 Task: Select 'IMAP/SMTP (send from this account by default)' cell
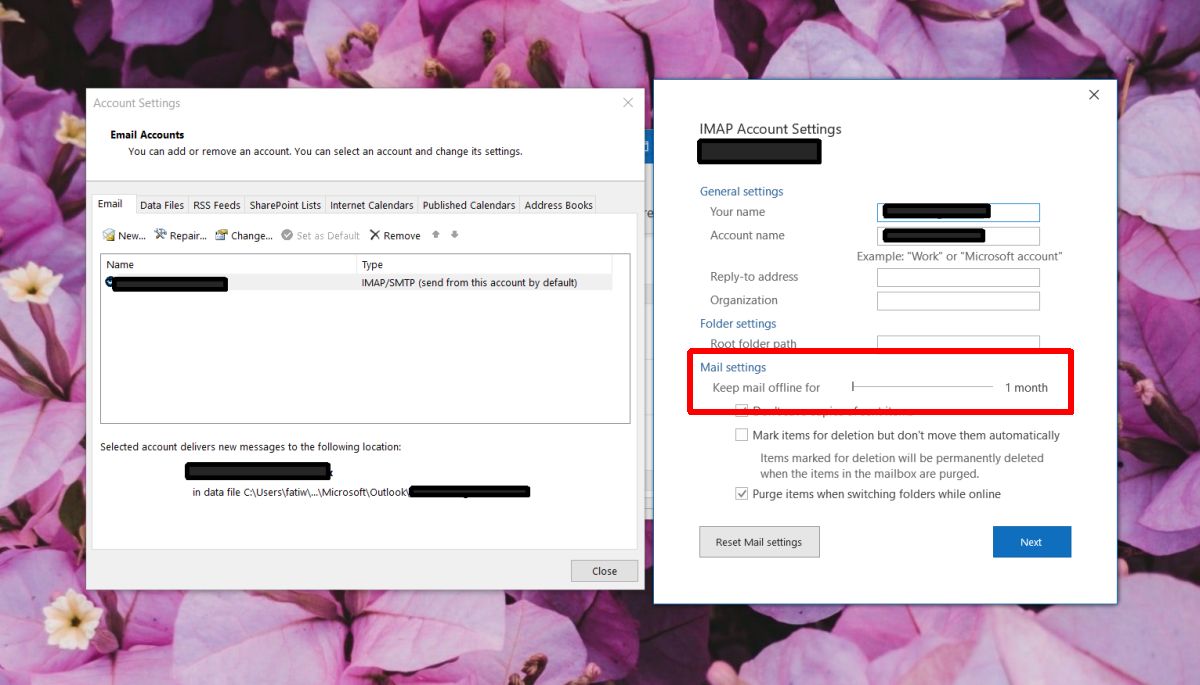click(x=469, y=283)
